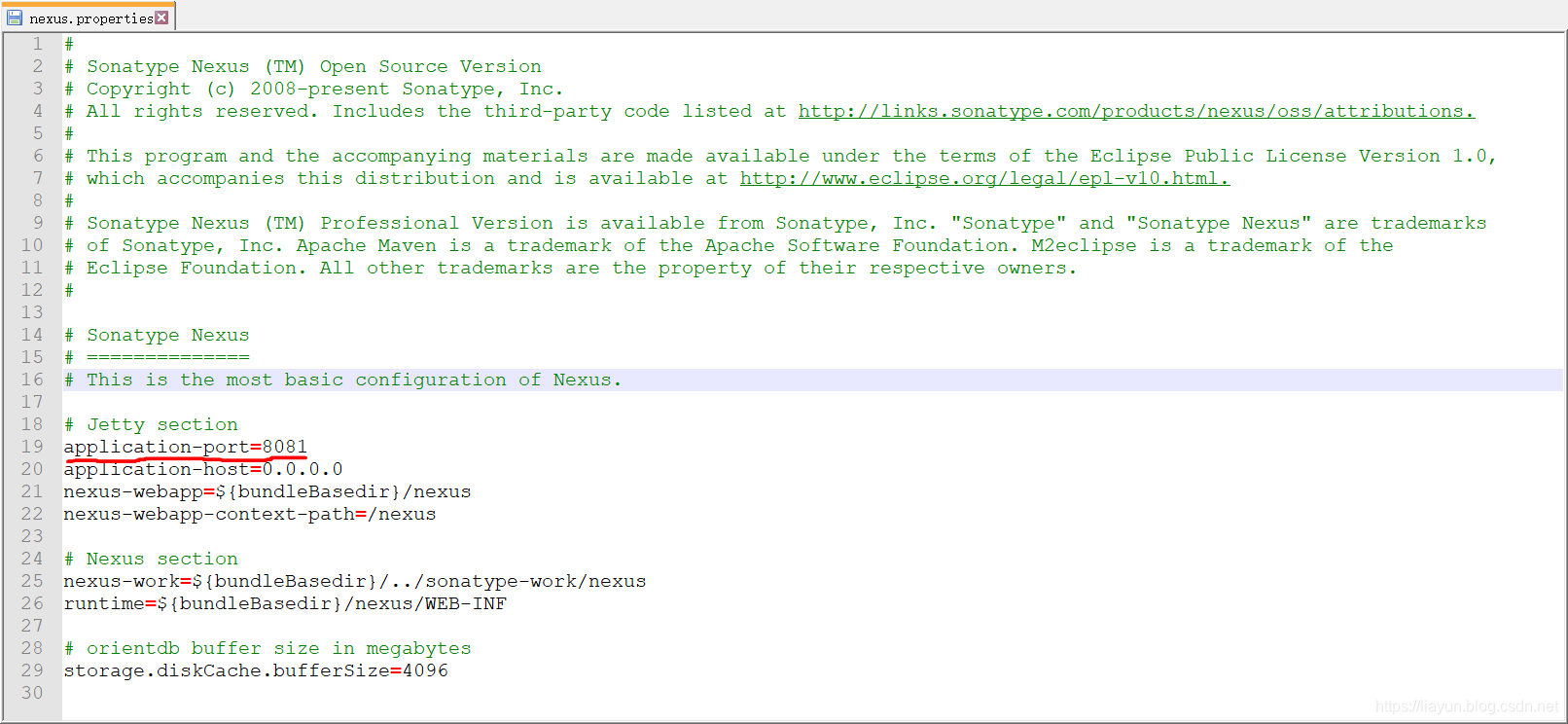Click the 'Professional Version is available' line
The image size is (1568, 724).
775,223
